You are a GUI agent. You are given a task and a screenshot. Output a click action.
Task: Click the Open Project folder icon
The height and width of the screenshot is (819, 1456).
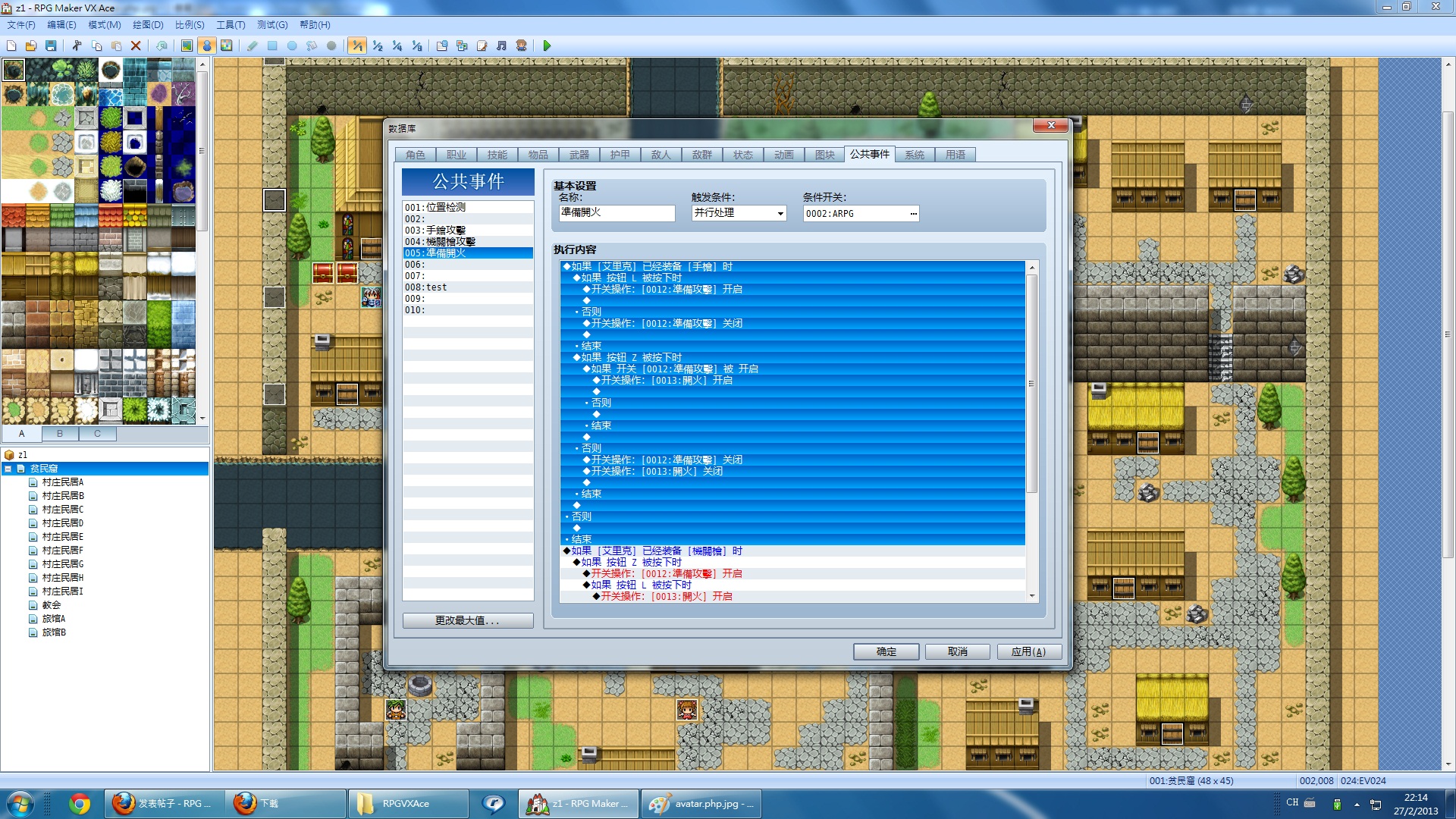pyautogui.click(x=31, y=45)
